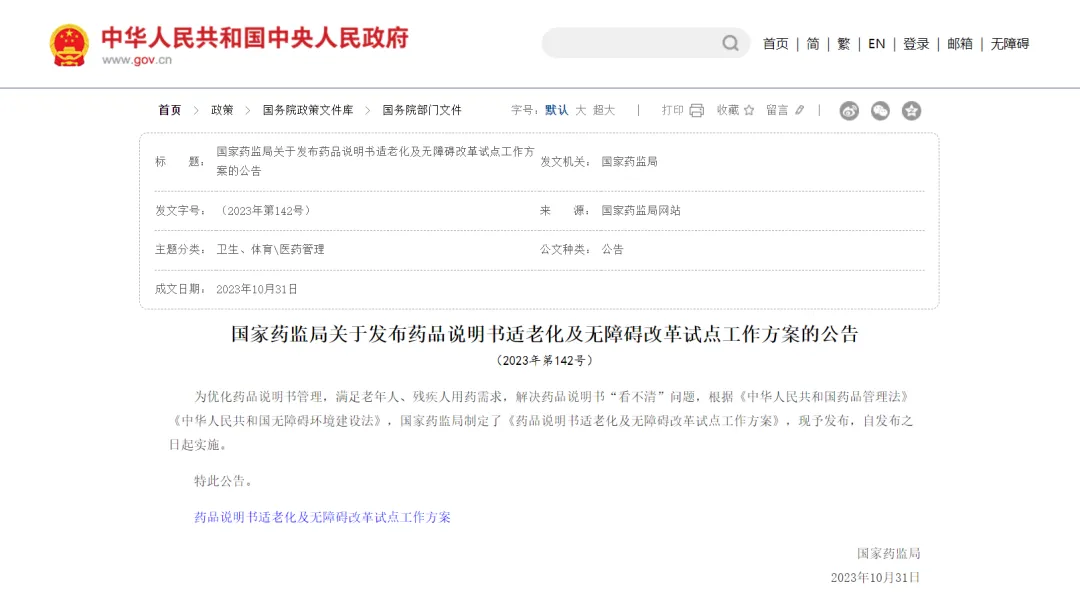Select 大 font size option
The height and width of the screenshot is (600, 1080).
[580, 110]
